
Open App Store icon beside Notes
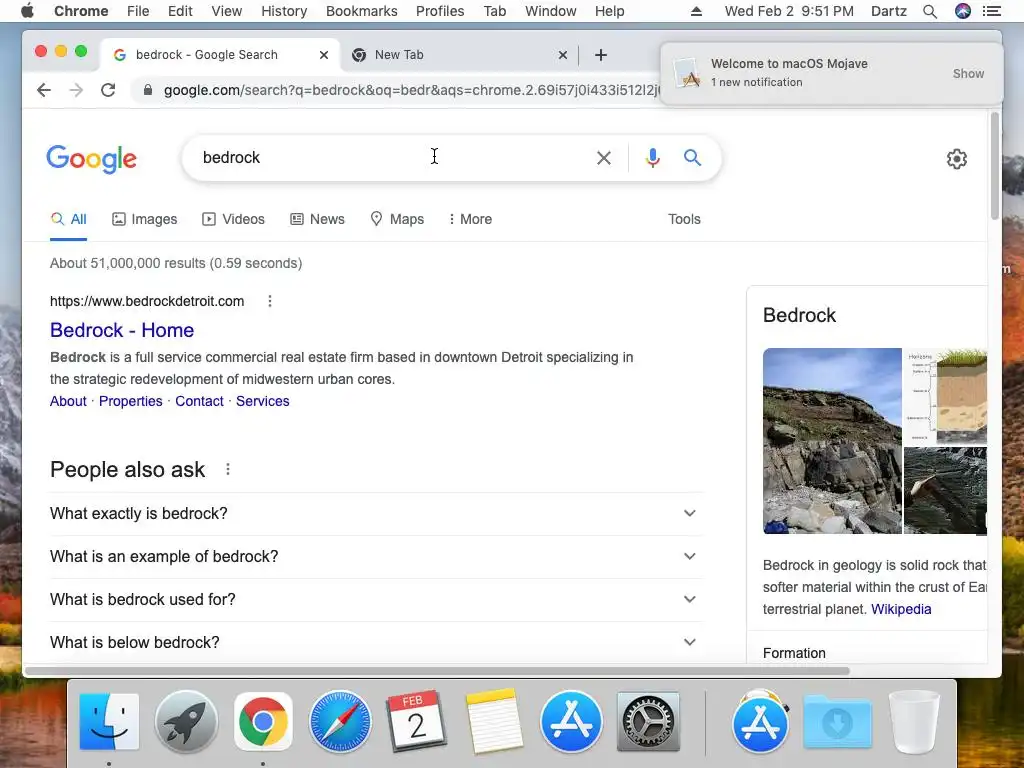pos(571,722)
